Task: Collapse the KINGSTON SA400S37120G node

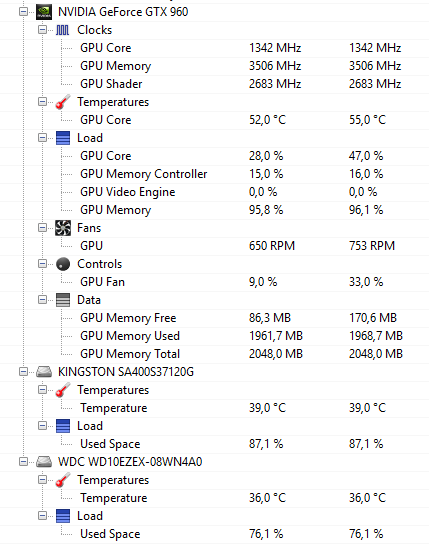Action: (23, 372)
